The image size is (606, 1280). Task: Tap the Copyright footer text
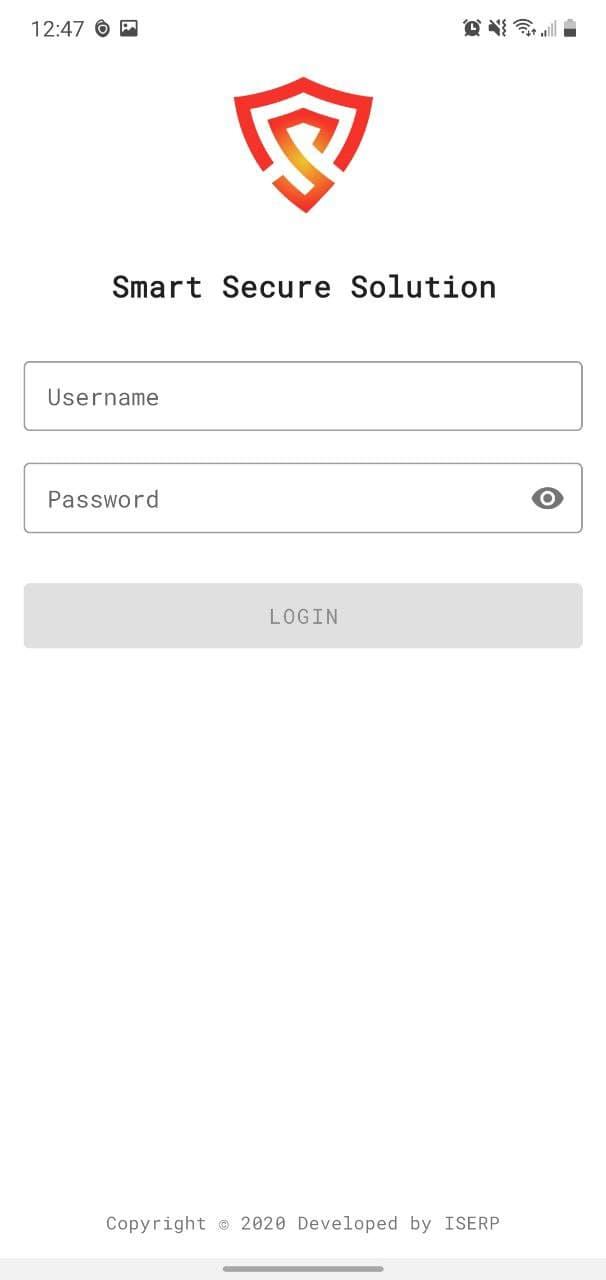click(303, 1223)
